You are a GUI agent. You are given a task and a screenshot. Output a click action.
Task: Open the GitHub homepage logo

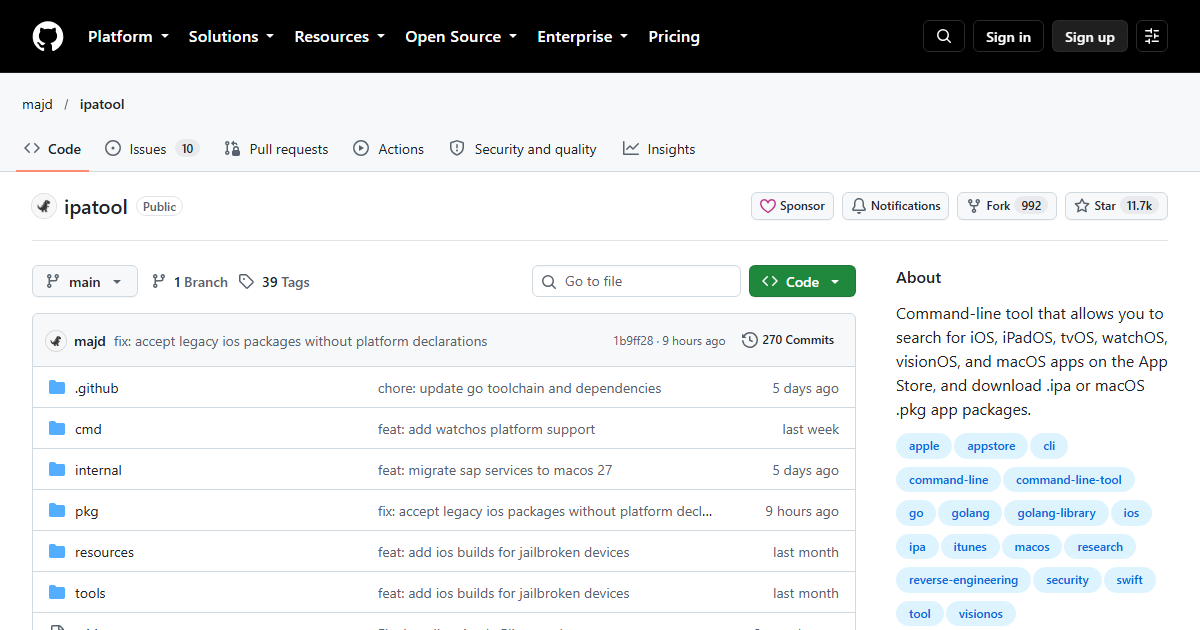point(48,37)
